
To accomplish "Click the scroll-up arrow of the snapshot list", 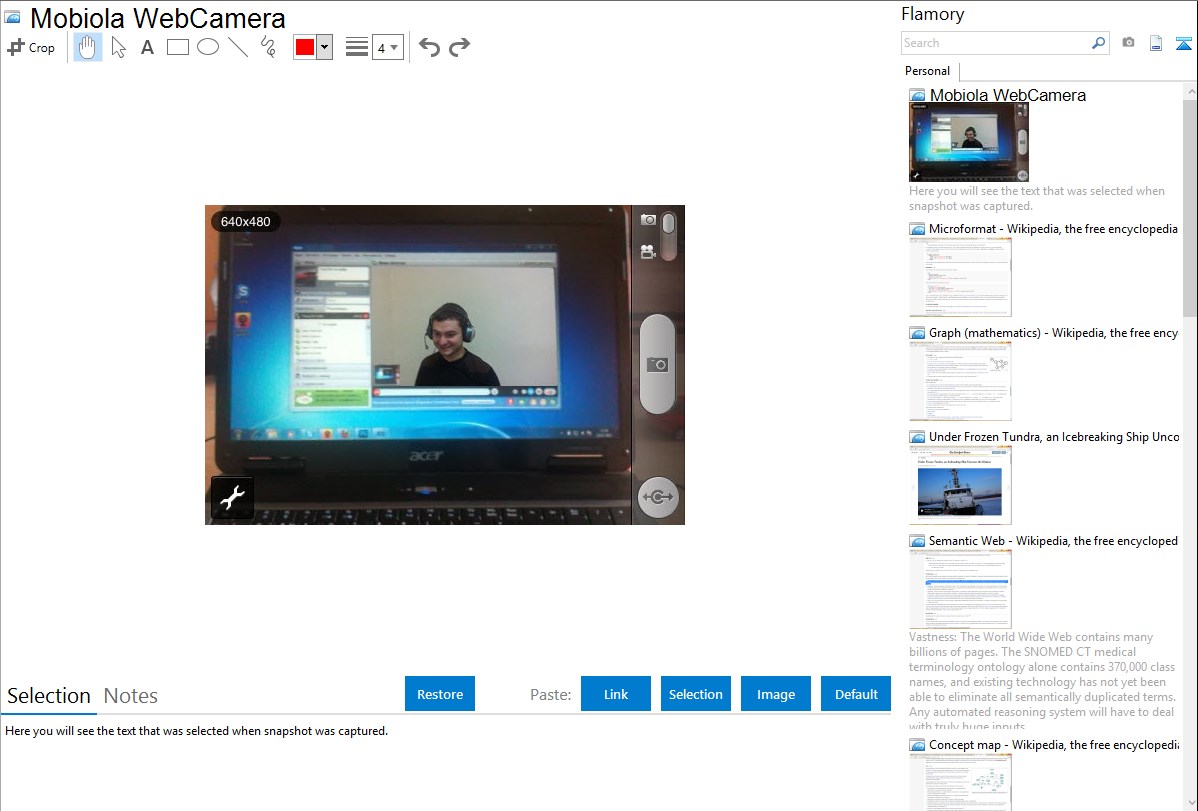I will (x=1190, y=91).
